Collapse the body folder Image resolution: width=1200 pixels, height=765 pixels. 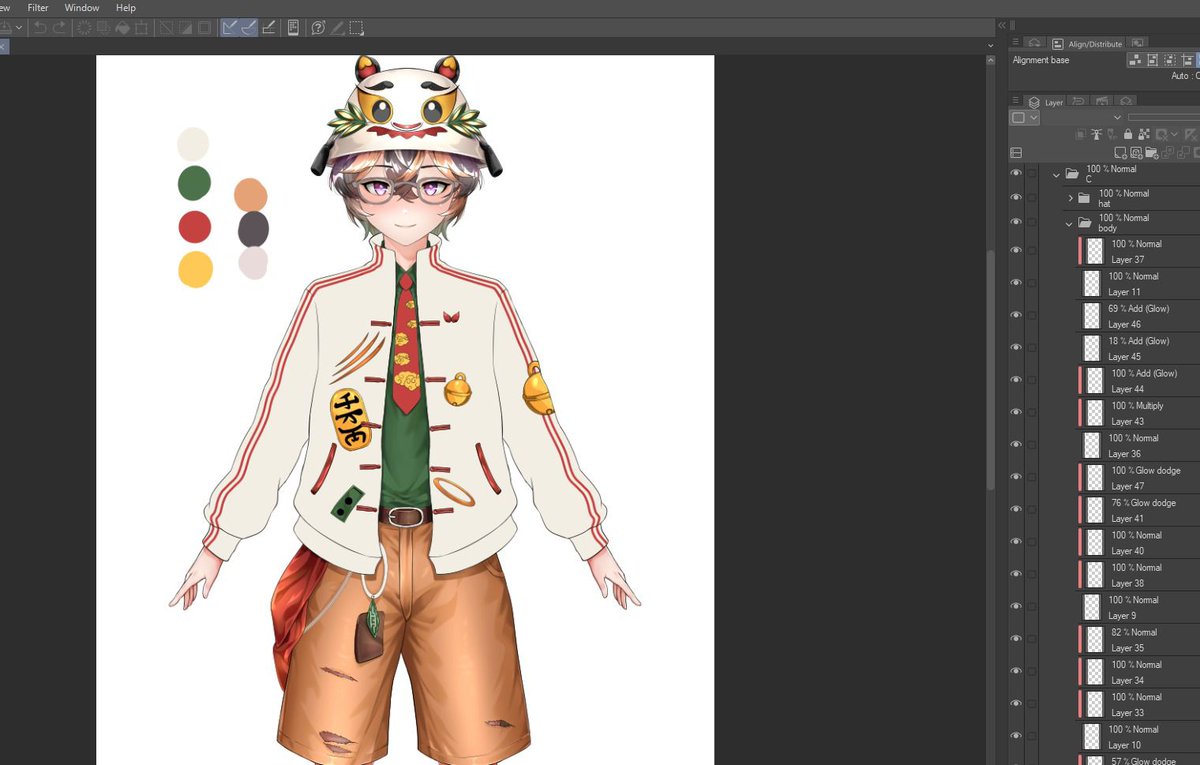(1069, 223)
